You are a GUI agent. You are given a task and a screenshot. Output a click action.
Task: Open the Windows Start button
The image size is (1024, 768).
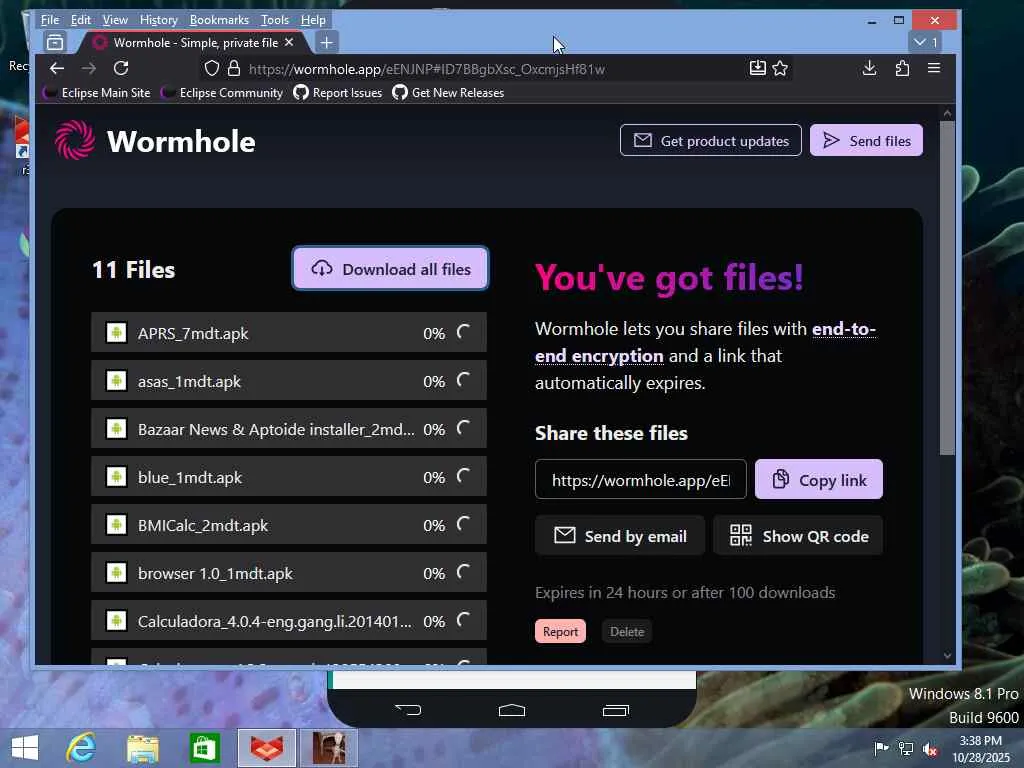point(25,748)
